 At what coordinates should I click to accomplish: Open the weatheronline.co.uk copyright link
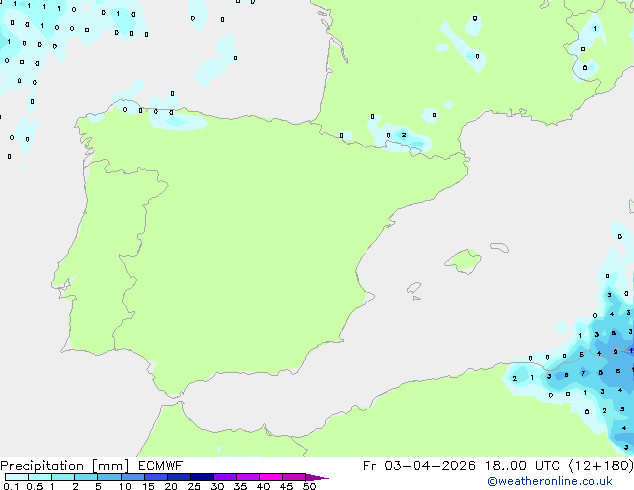click(550, 481)
